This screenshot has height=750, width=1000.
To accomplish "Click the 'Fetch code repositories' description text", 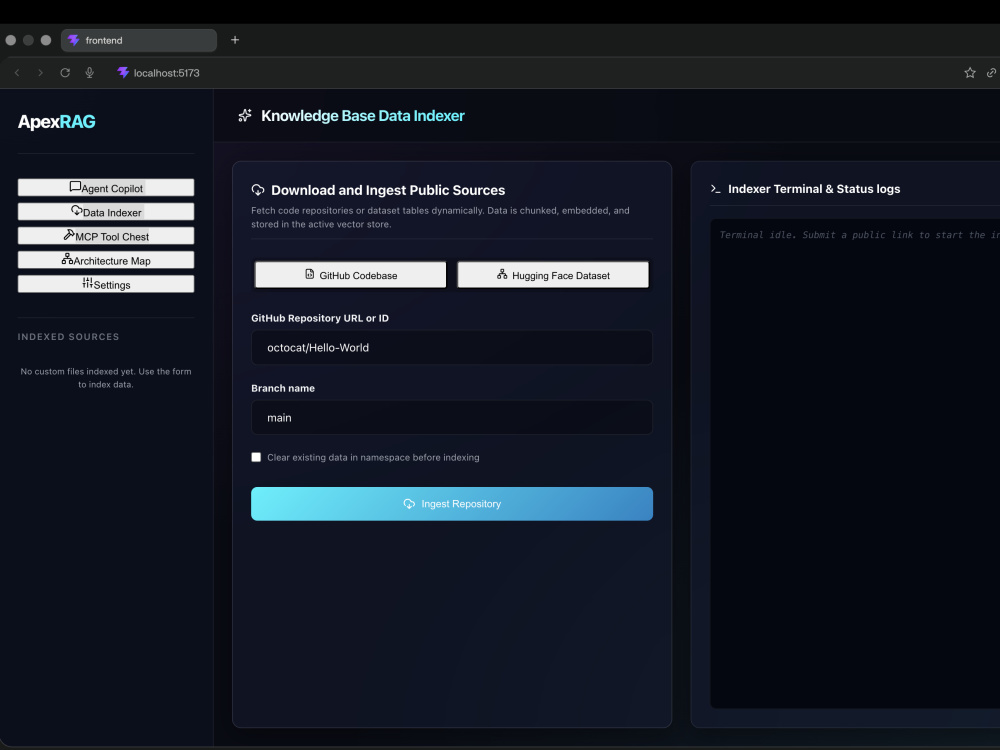I will [x=440, y=217].
